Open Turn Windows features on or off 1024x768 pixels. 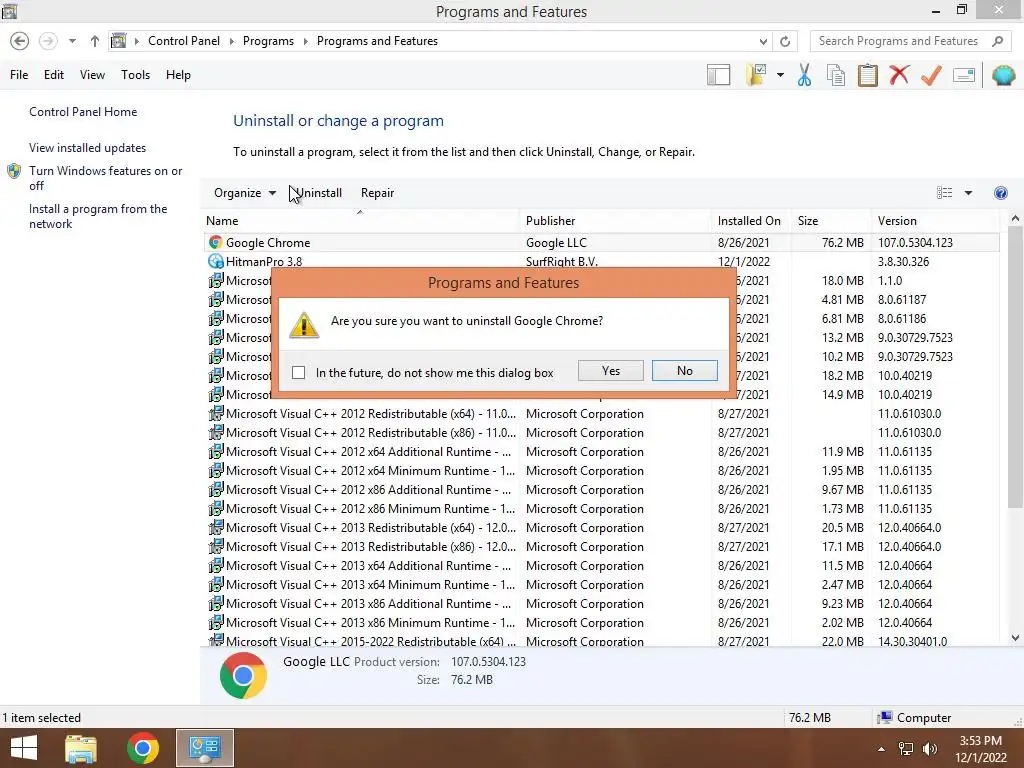click(105, 178)
